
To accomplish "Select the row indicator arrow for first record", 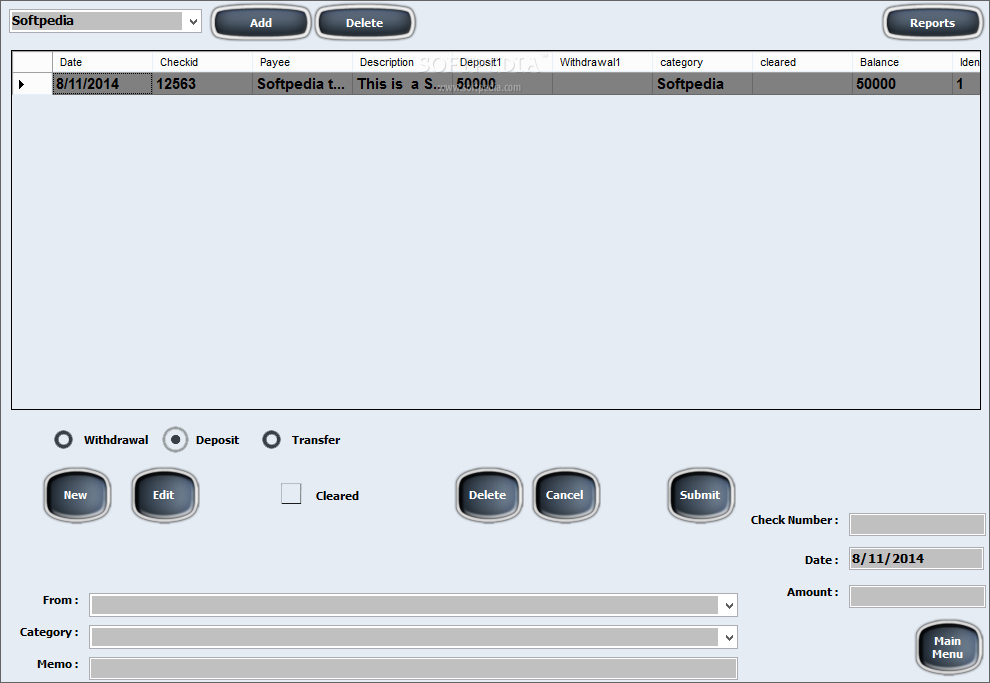I will 32,84.
